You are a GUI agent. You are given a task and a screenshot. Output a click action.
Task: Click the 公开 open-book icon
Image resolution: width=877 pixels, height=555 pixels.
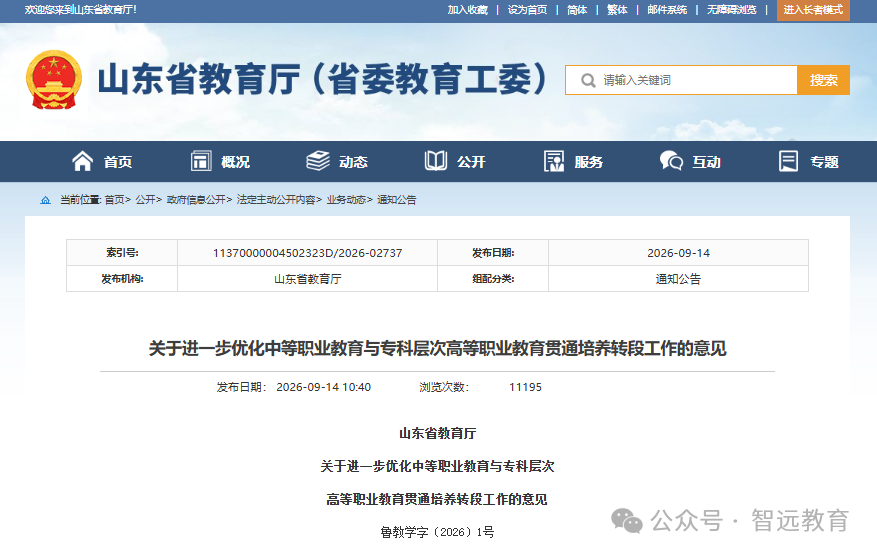click(x=436, y=161)
